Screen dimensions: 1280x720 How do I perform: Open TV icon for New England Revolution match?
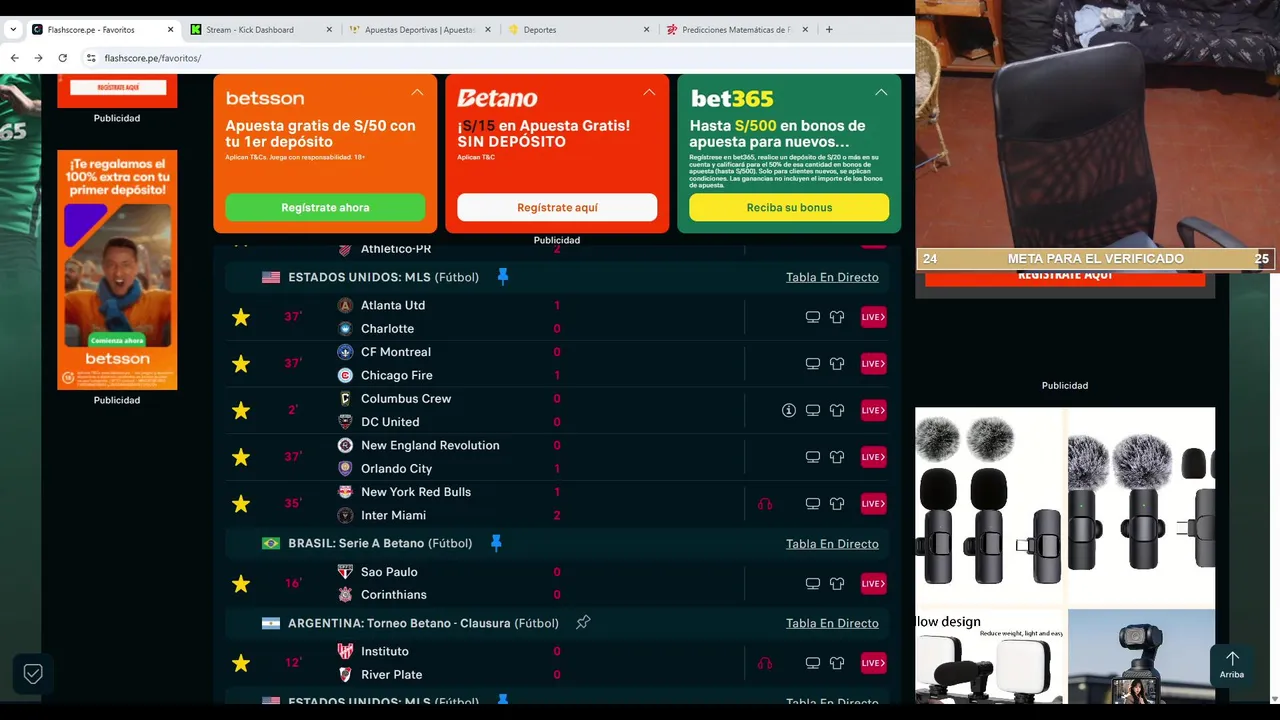pyautogui.click(x=813, y=457)
